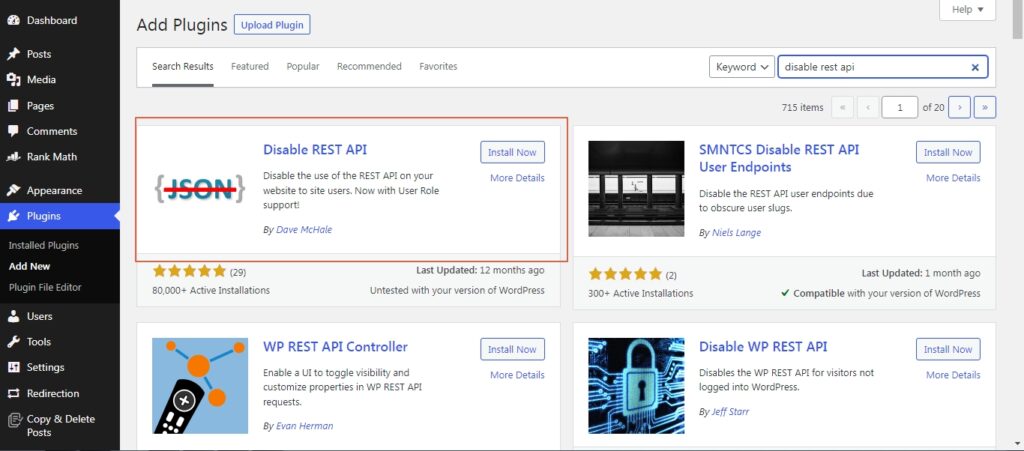Install the Disable WP REST API plugin
Screen dimensions: 1024x451
[948, 349]
